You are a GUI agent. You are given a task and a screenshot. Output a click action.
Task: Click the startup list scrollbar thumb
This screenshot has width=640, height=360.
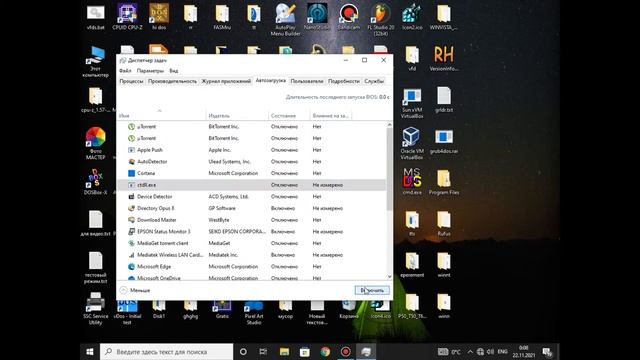coord(389,169)
